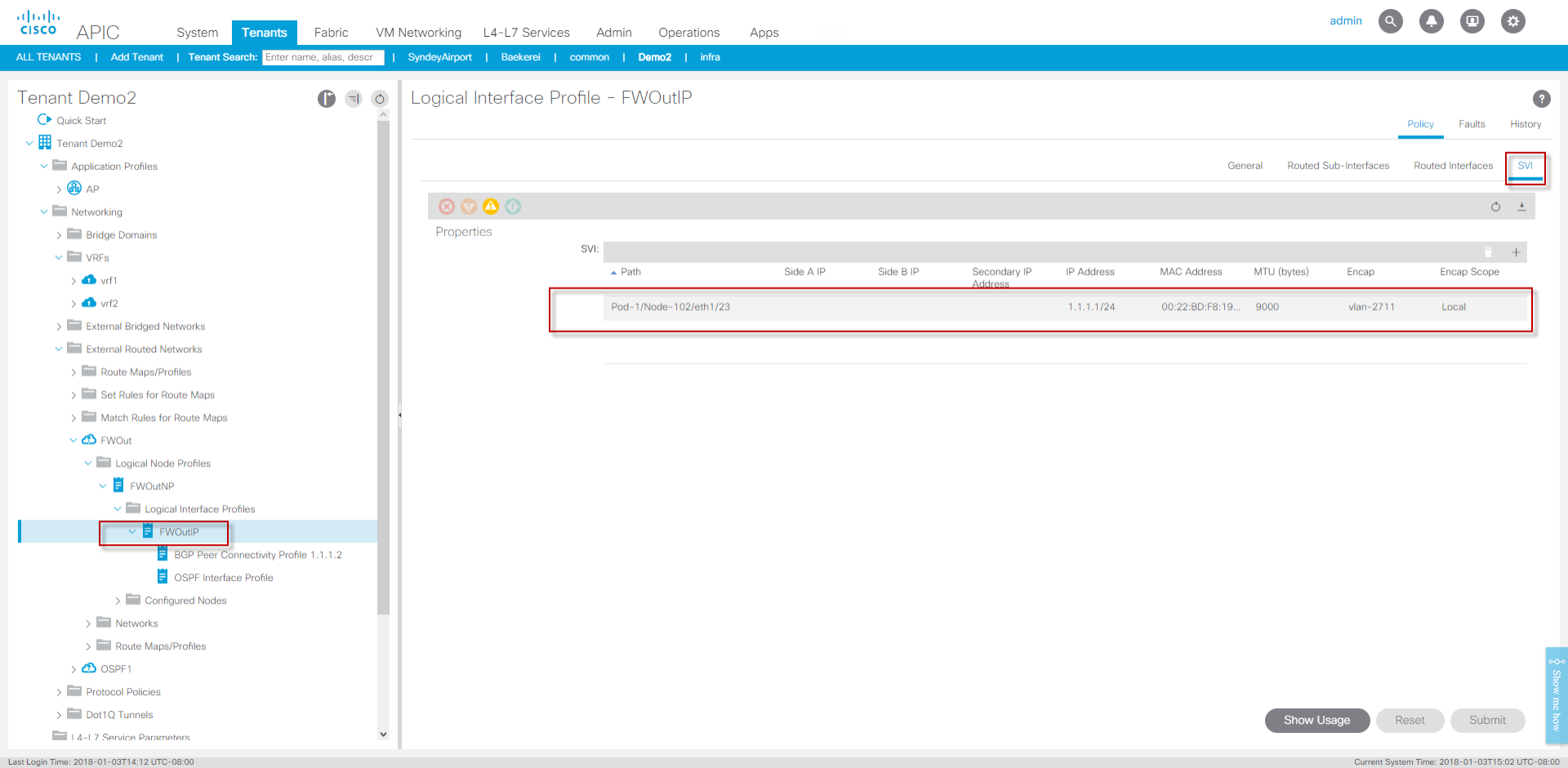The height and width of the screenshot is (768, 1568).
Task: Open the L4-L7 Services menu
Action: 526,33
